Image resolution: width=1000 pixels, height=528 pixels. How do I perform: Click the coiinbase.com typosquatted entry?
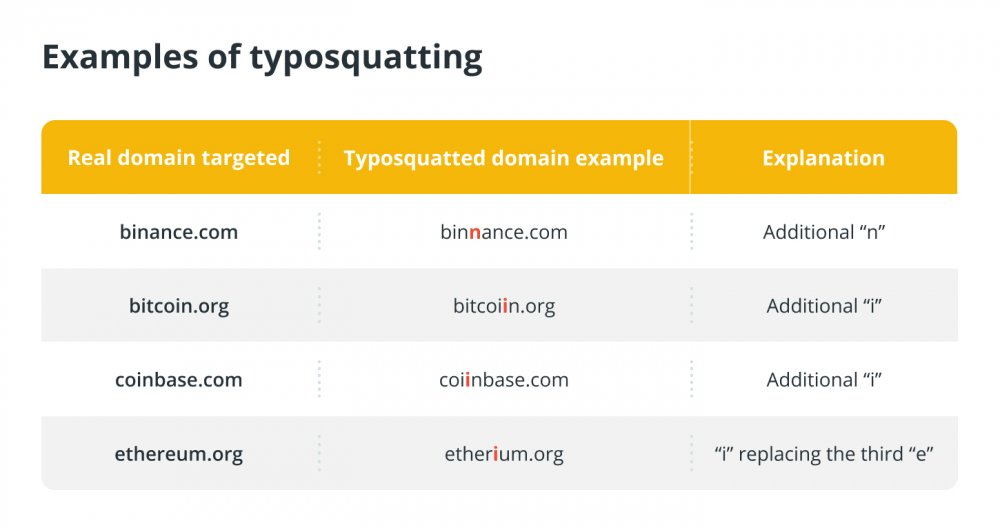(504, 379)
